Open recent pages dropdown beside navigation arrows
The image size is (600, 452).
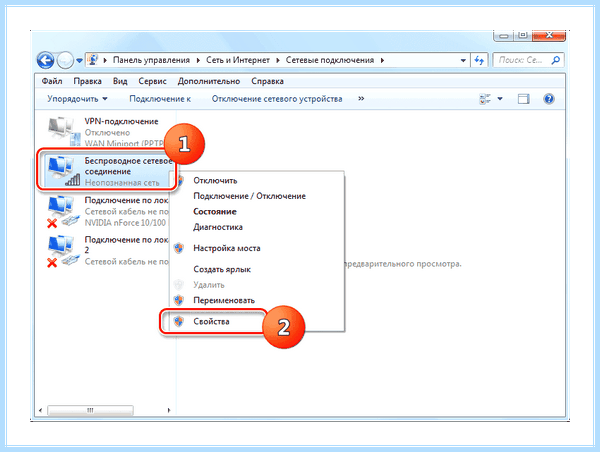[x=79, y=60]
